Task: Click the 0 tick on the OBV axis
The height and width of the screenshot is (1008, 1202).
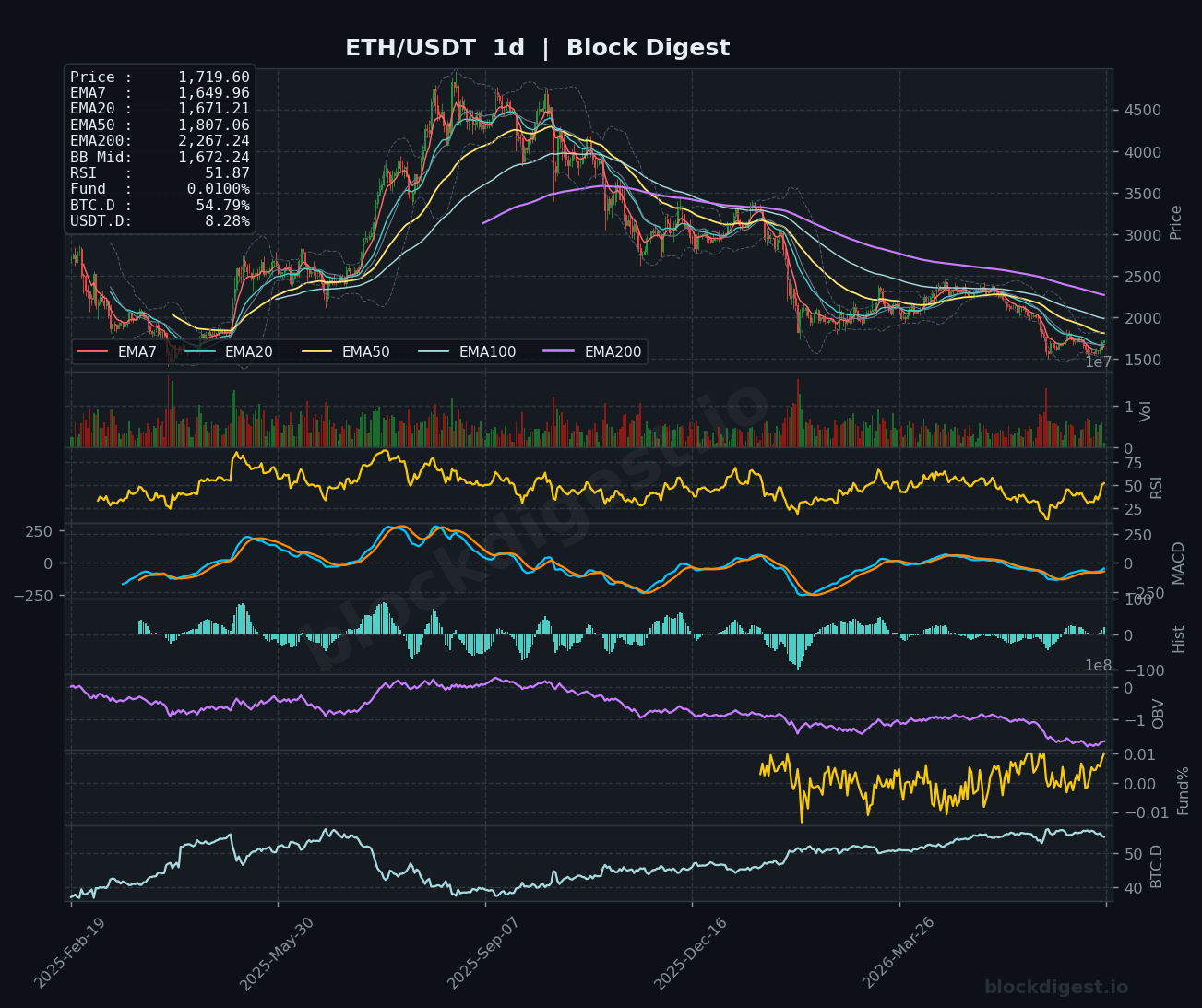Action: 1130,688
